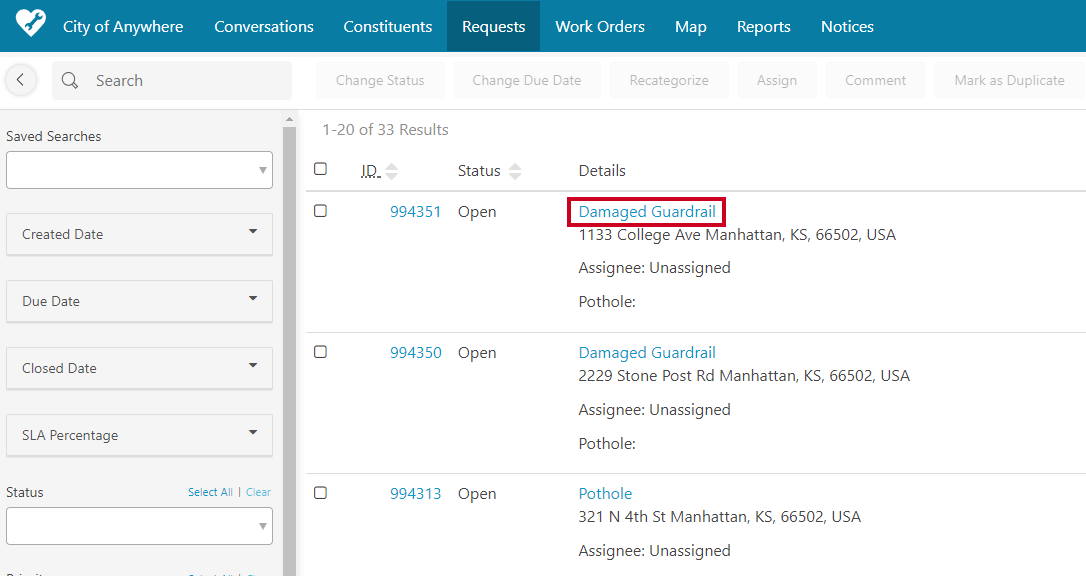The image size is (1086, 576).
Task: Expand the Closed Date filter
Action: click(x=139, y=368)
